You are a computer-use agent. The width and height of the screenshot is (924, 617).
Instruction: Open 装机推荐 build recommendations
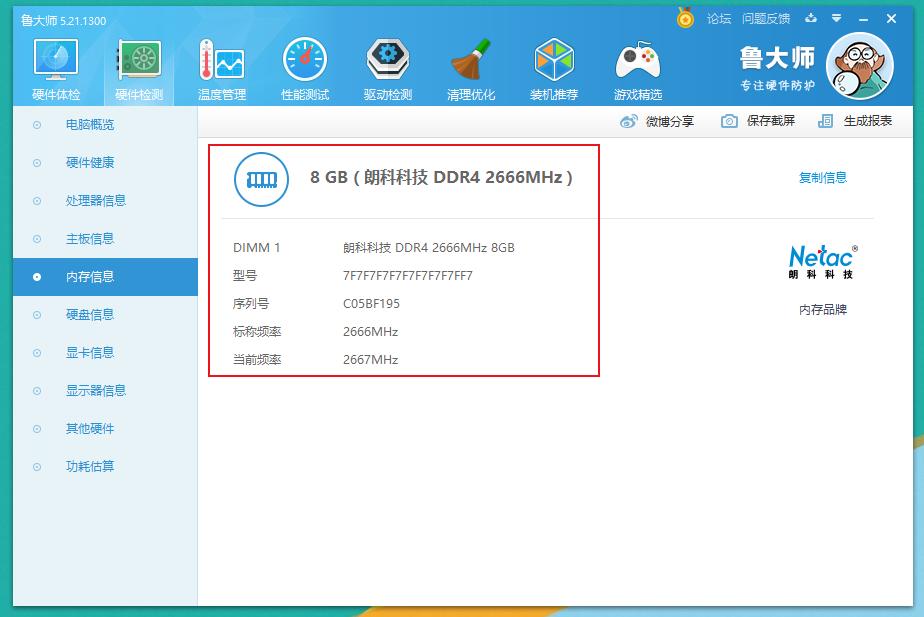(554, 65)
